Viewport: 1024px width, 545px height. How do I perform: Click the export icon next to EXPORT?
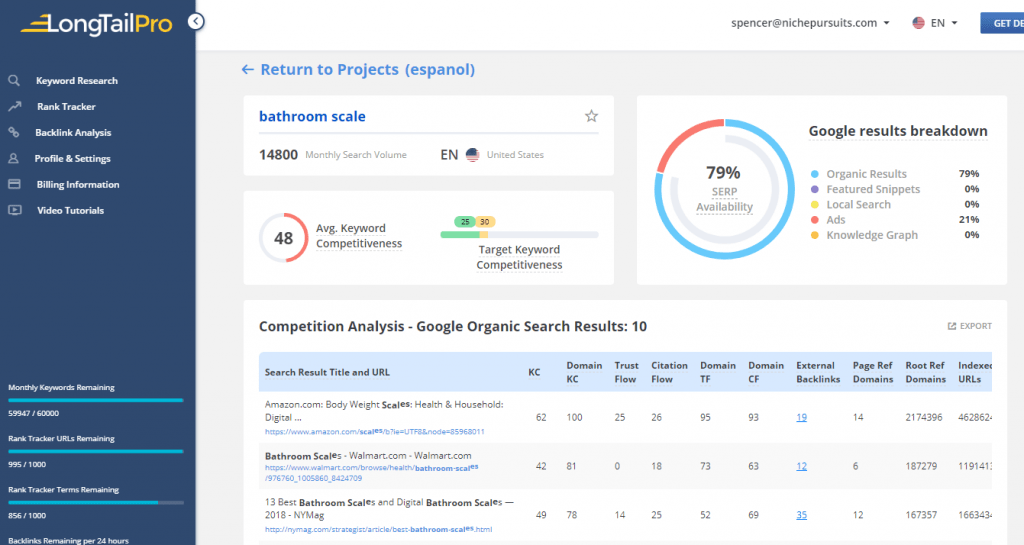pos(952,326)
